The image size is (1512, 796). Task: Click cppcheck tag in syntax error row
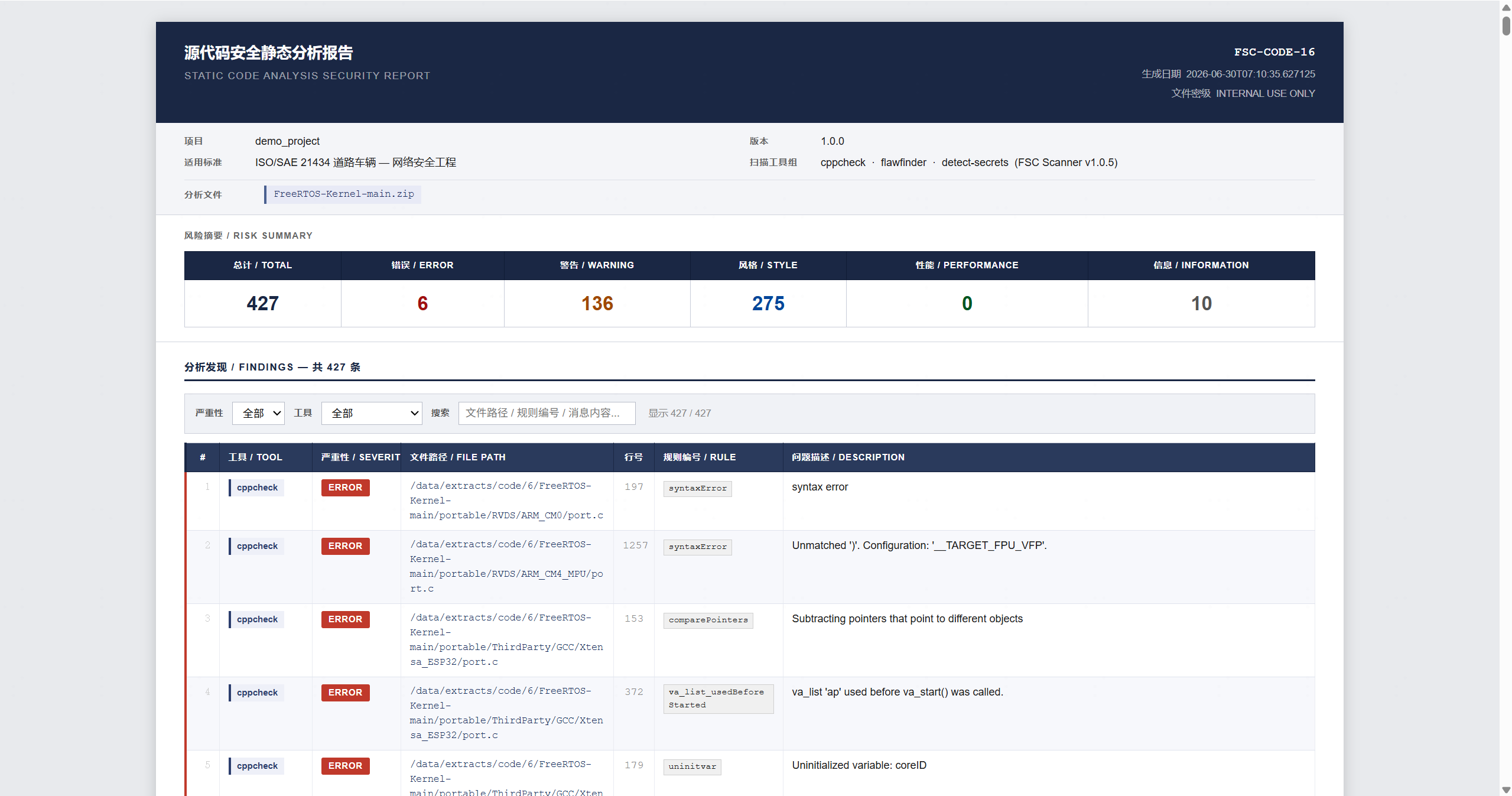[256, 488]
